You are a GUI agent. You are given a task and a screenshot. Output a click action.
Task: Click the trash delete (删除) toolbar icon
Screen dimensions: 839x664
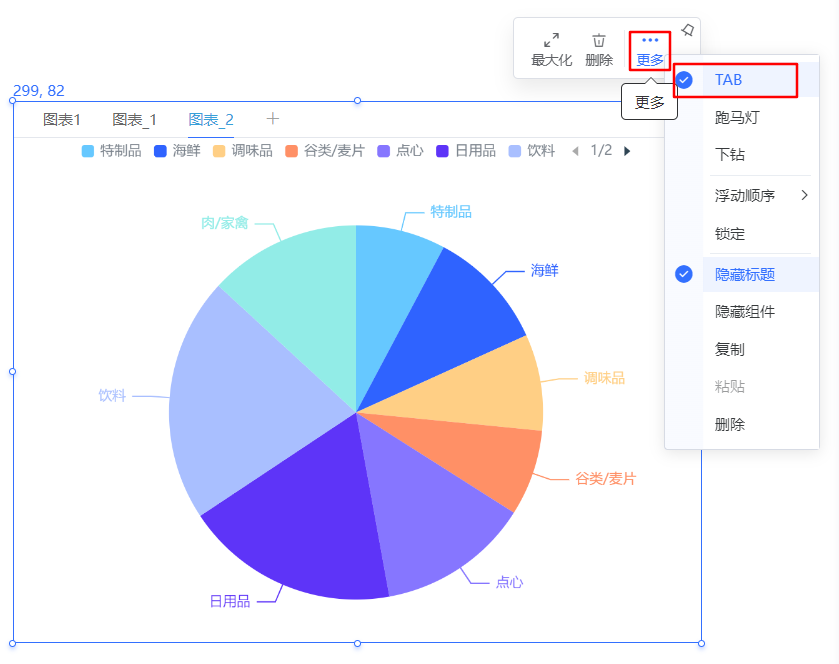tap(599, 41)
